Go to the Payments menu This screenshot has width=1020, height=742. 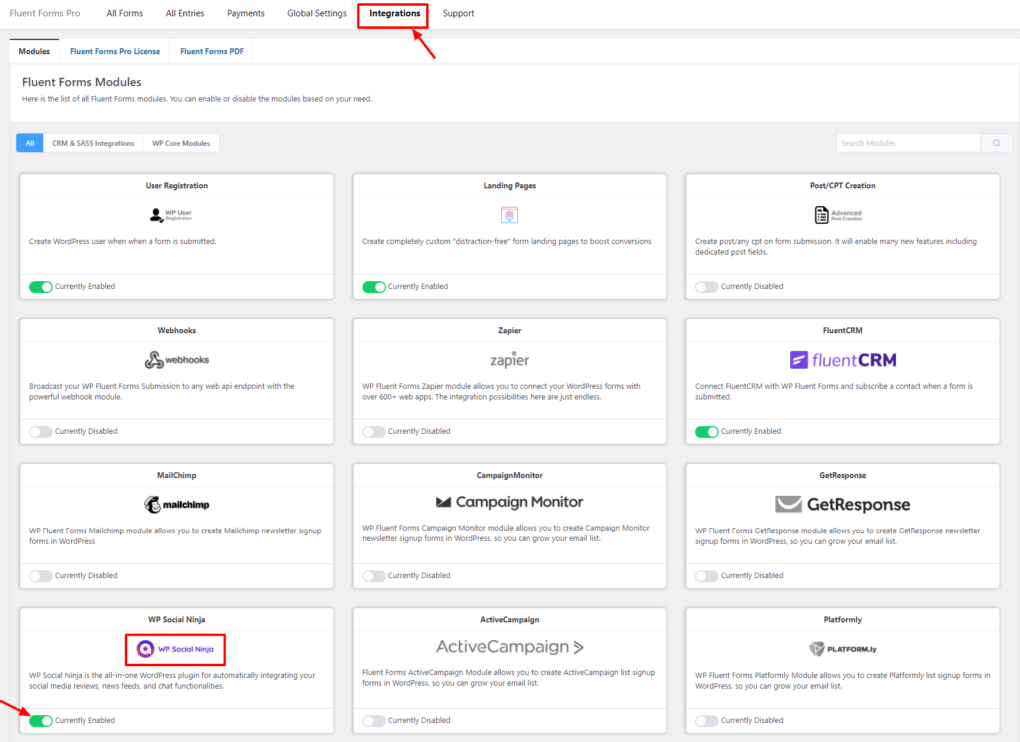click(x=246, y=13)
